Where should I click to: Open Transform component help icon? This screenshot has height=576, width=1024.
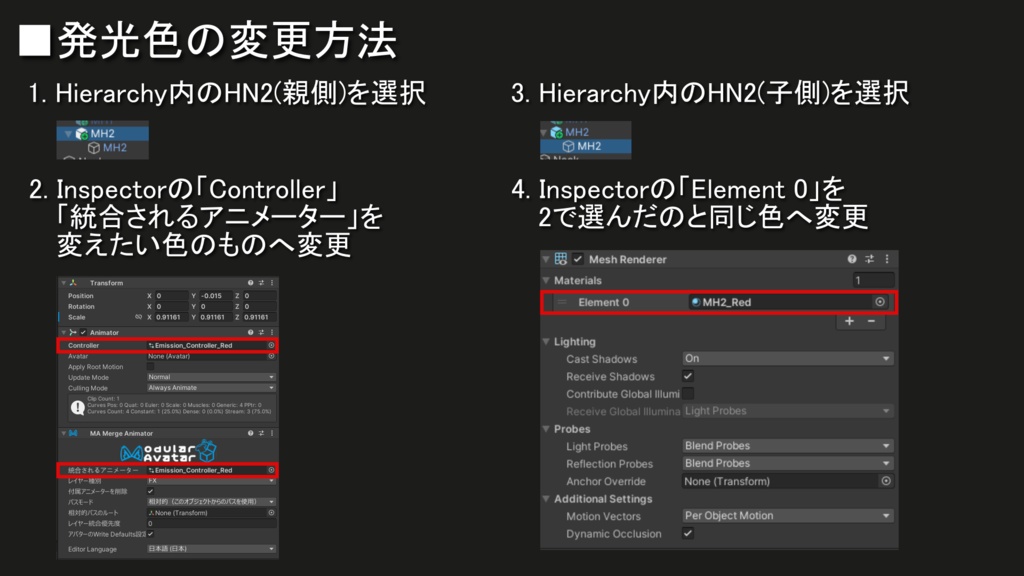(250, 283)
